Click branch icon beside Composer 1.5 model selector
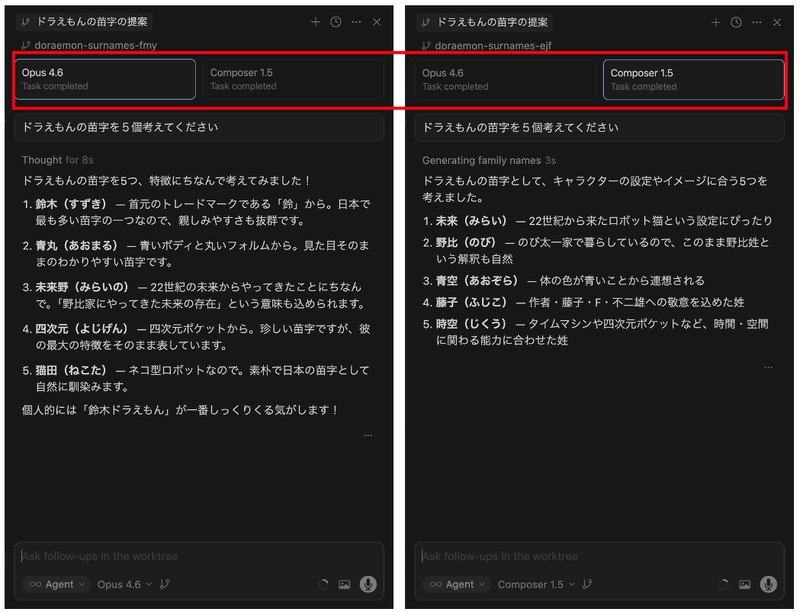This screenshot has width=800, height=612. (x=587, y=584)
